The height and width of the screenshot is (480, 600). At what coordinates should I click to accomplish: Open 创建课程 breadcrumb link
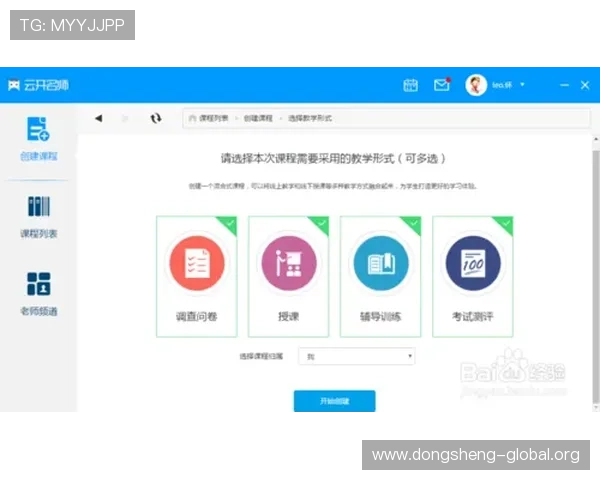(x=258, y=118)
